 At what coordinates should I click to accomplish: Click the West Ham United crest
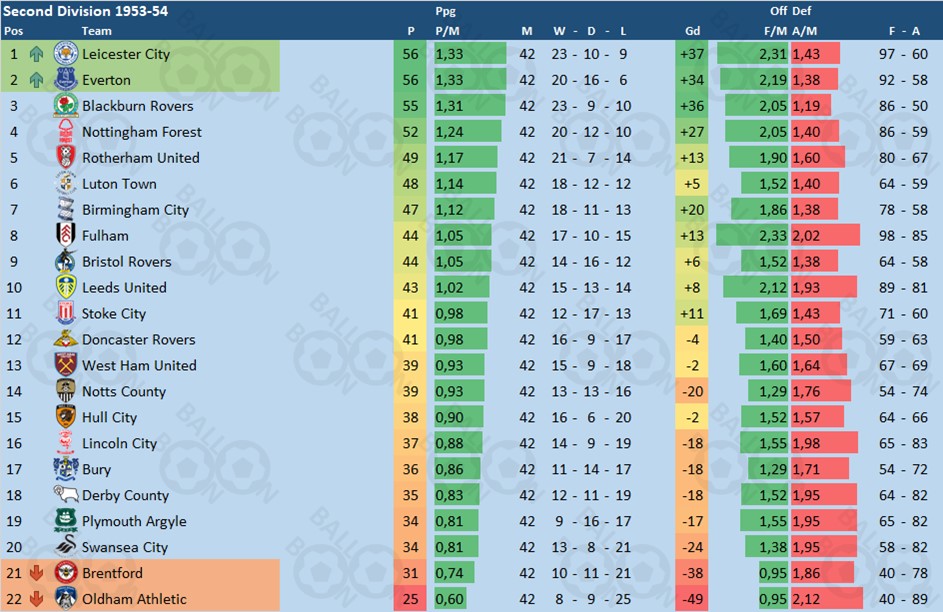click(x=66, y=365)
